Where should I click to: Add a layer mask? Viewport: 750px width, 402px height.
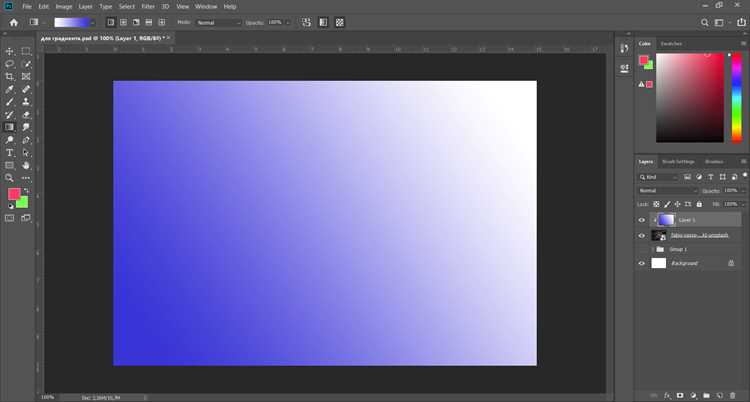(680, 396)
